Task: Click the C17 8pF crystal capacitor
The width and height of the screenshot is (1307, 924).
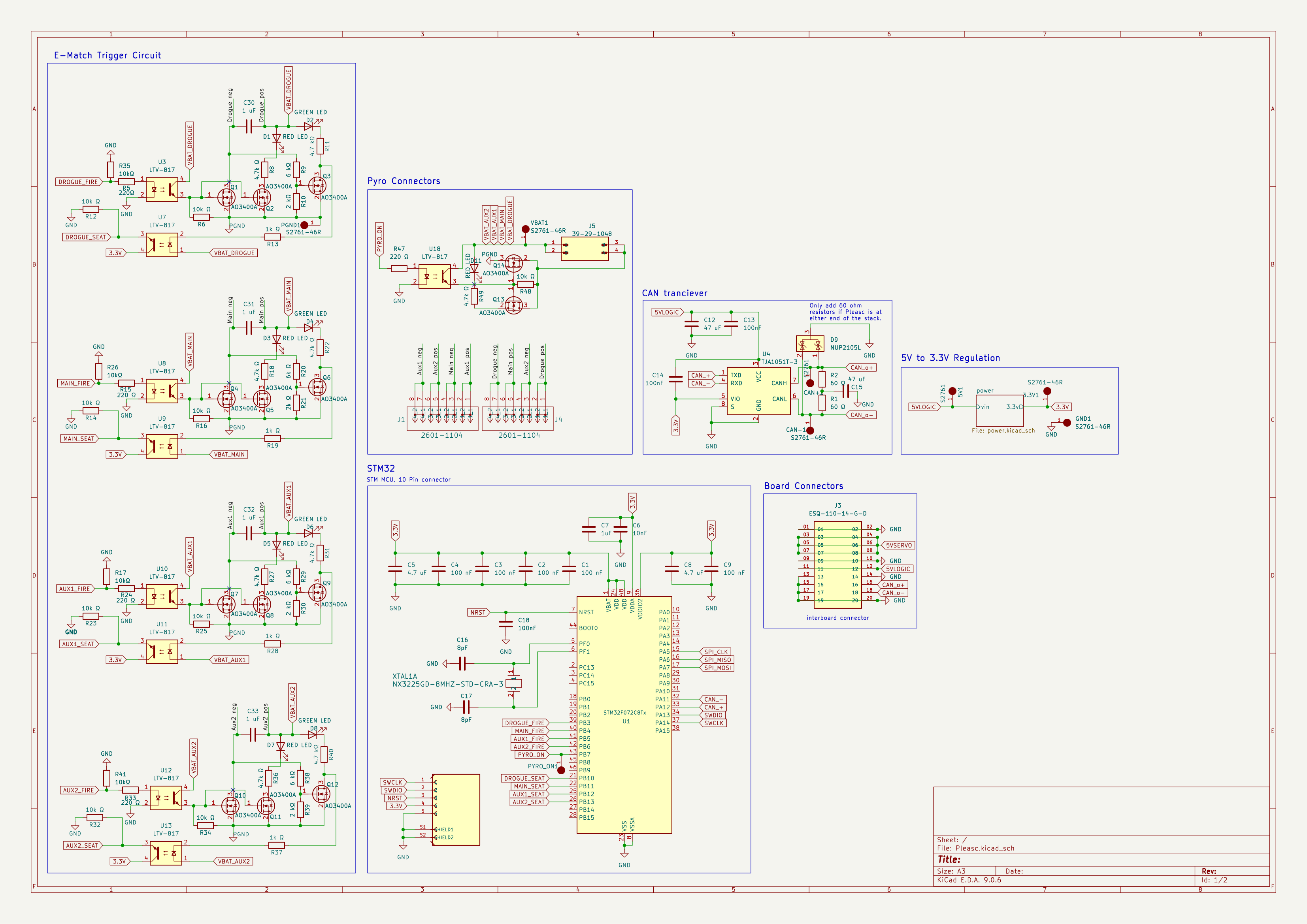Action: (466, 707)
